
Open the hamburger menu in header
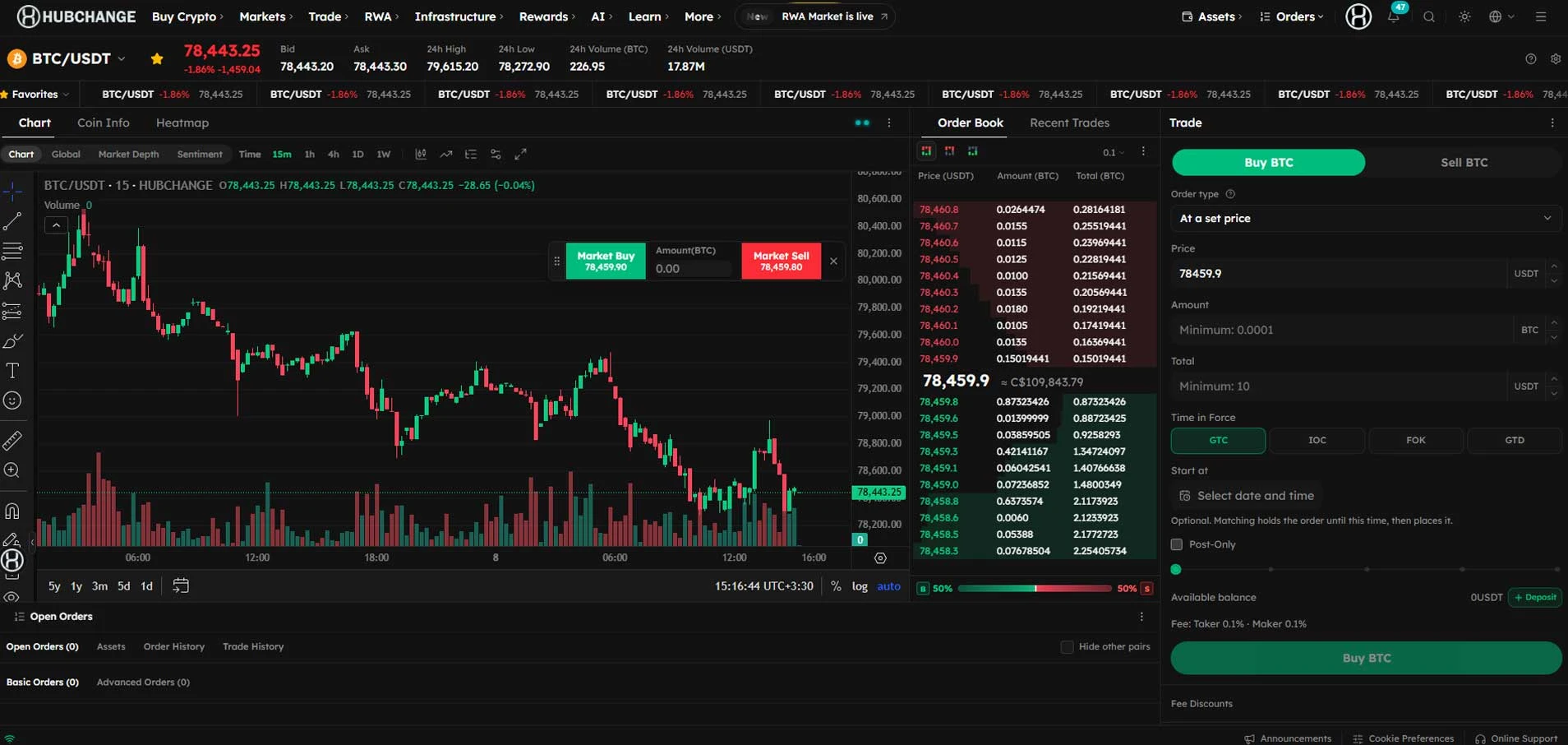(x=1541, y=16)
